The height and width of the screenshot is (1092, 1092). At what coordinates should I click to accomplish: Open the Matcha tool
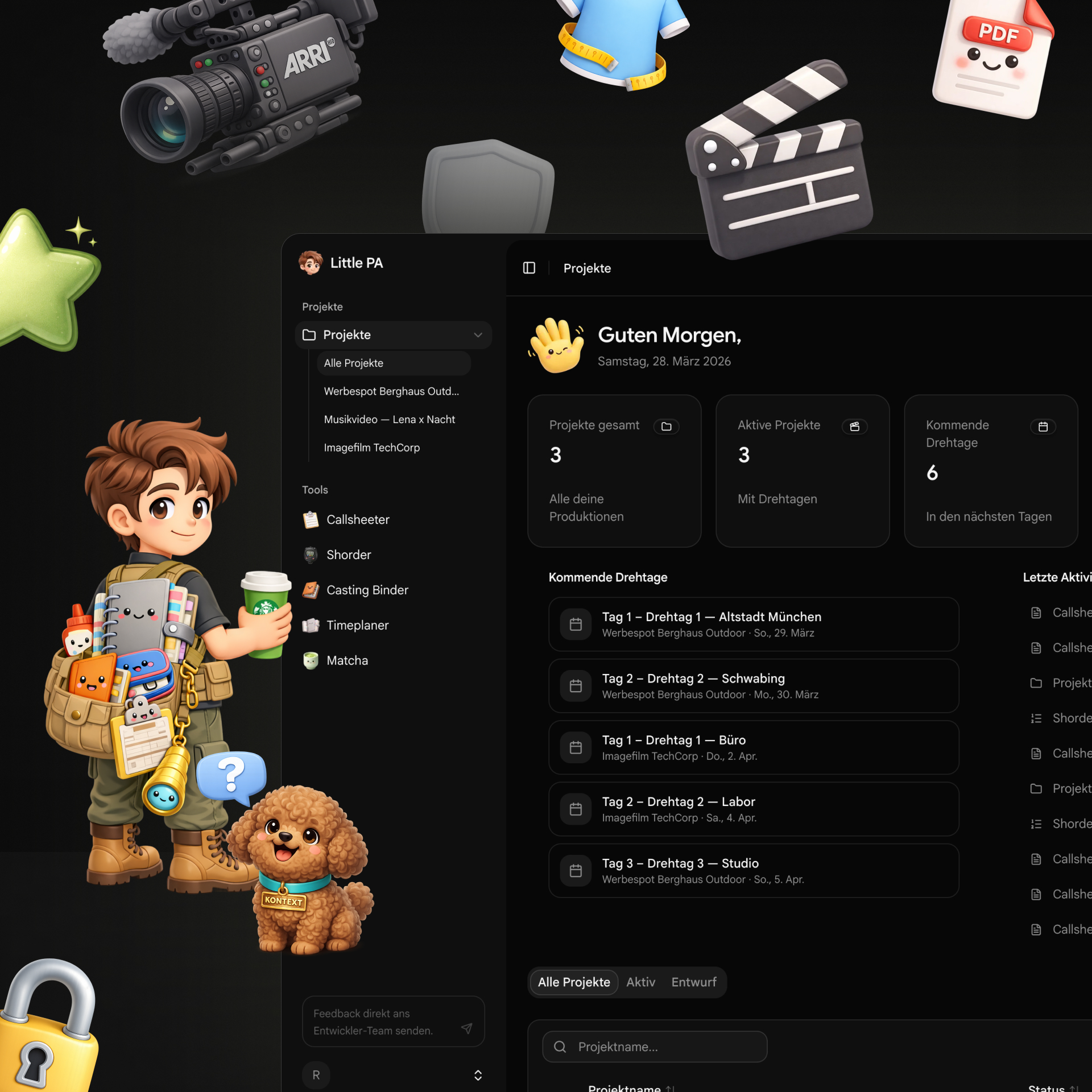pos(347,660)
